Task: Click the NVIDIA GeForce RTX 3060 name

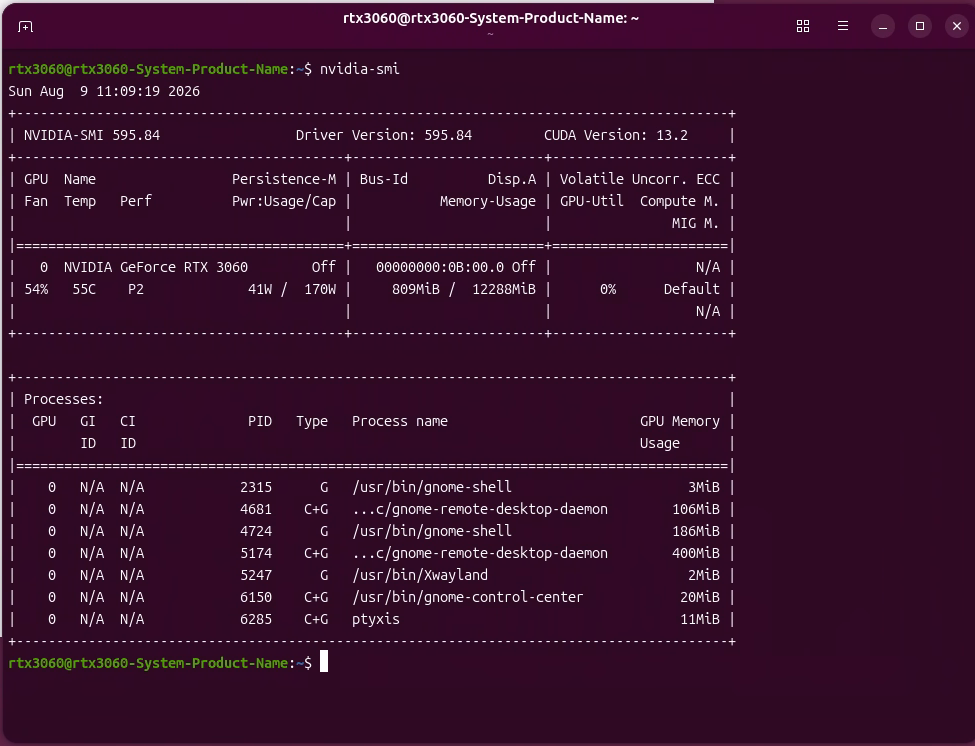Action: tap(155, 267)
